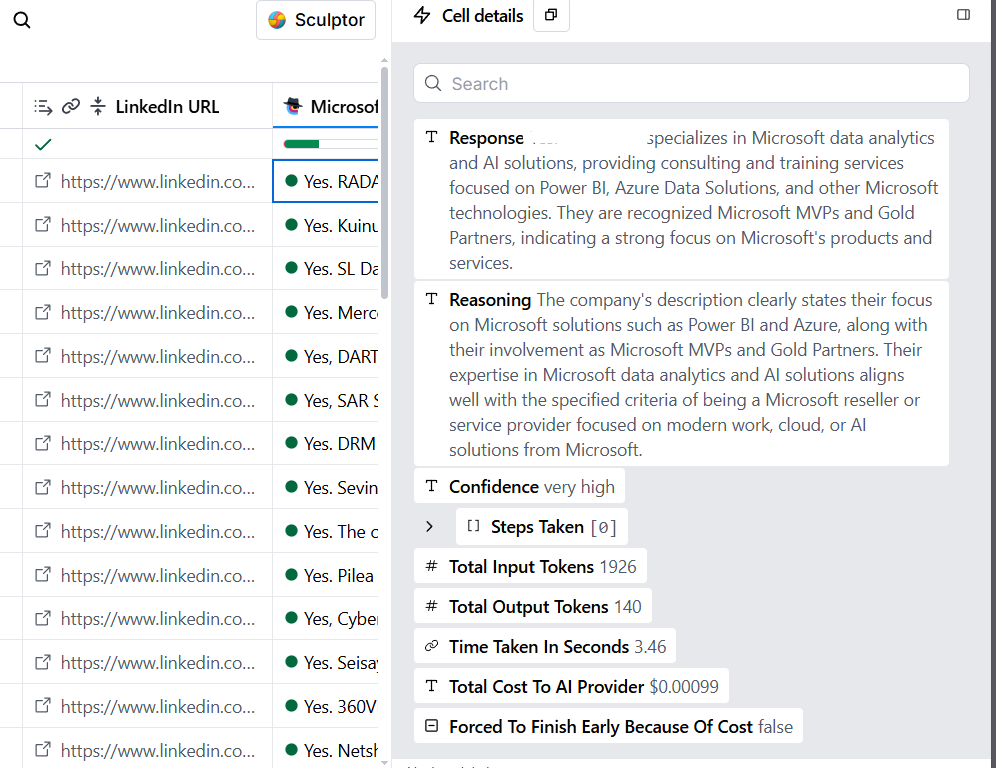Click the link chain icon in LinkedIn URL header
The width and height of the screenshot is (996, 768).
pyautogui.click(x=71, y=106)
